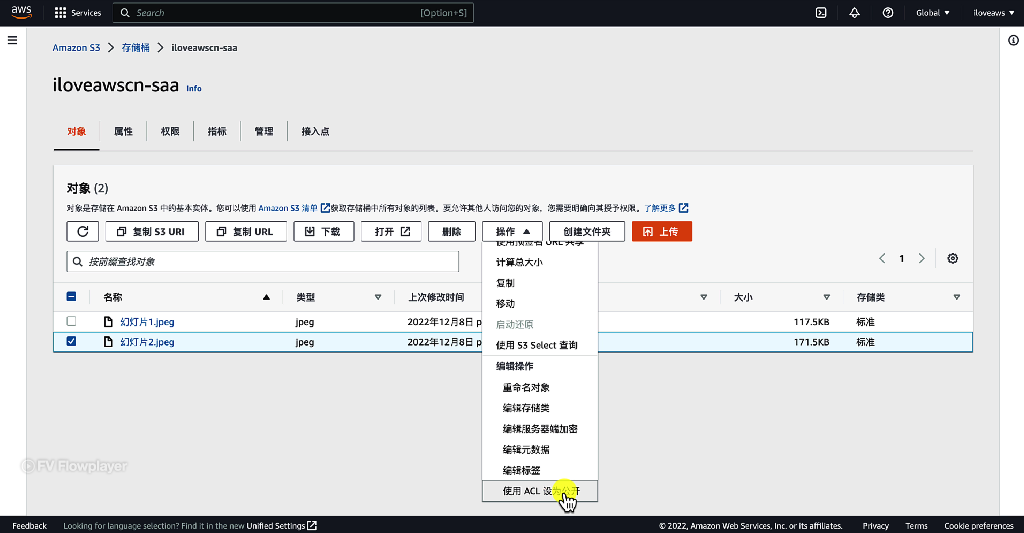Open the notifications bell
The image size is (1024, 533).
click(854, 12)
